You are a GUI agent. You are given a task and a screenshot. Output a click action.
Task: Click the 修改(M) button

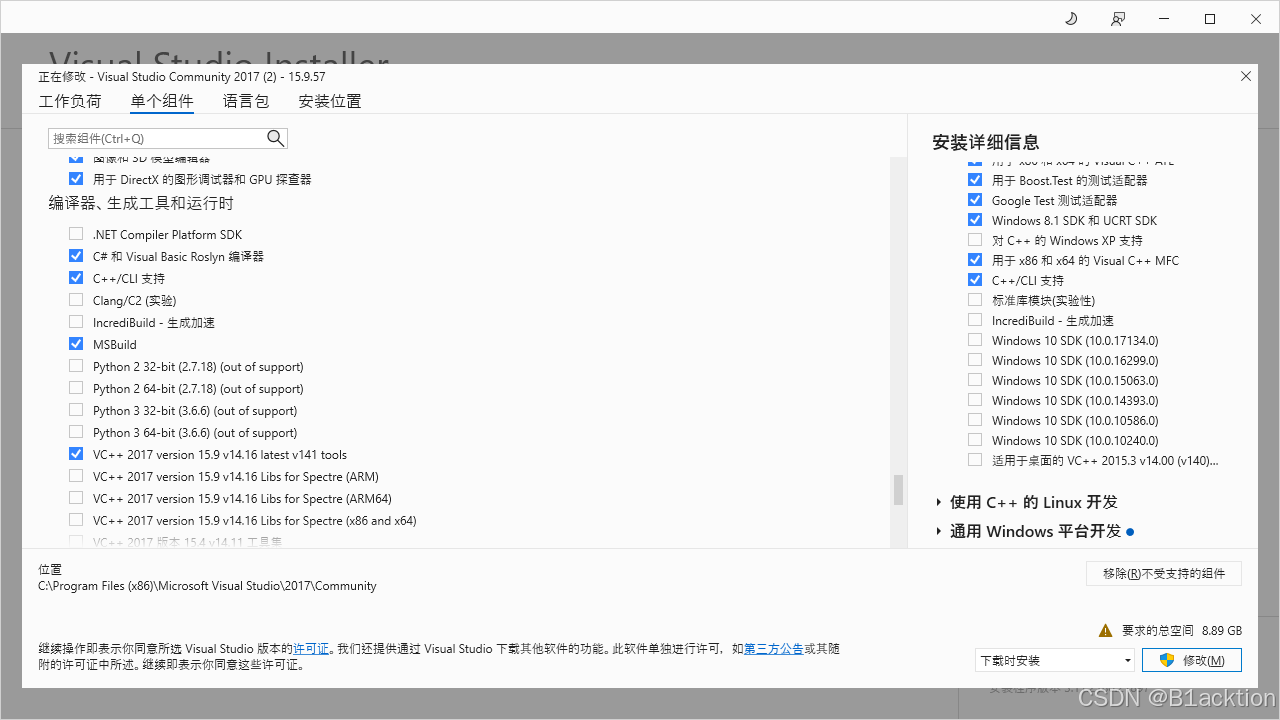1192,660
